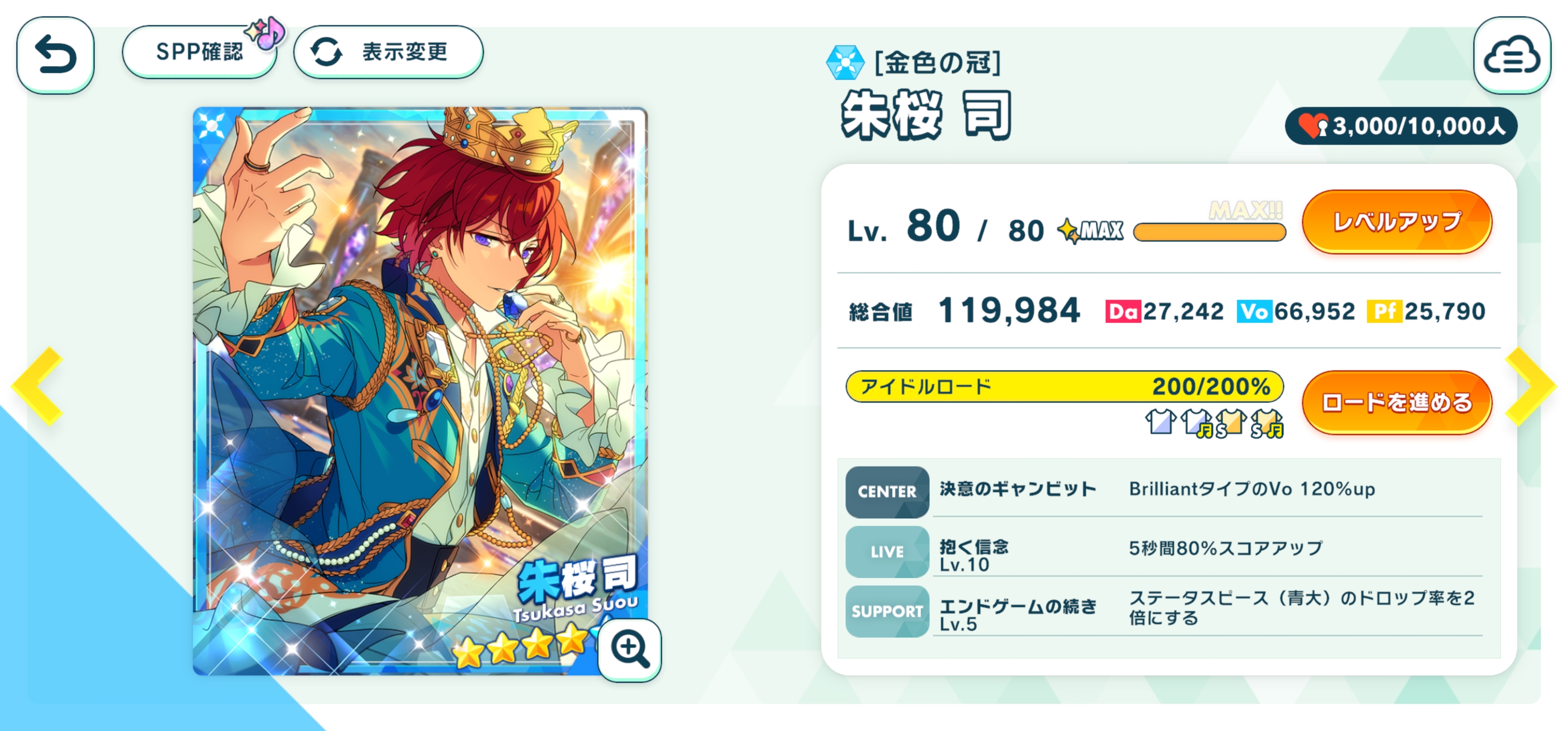Tap the back arrow button
This screenshot has height=731, width=1568.
click(x=55, y=55)
